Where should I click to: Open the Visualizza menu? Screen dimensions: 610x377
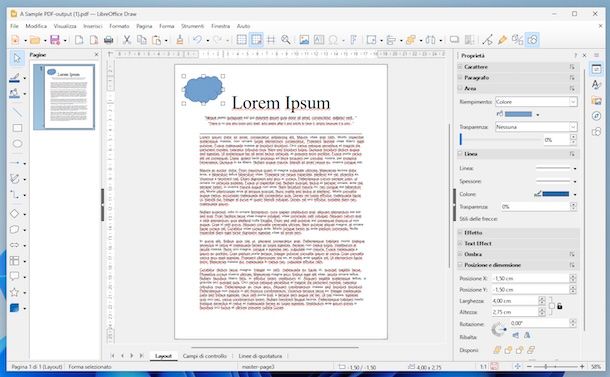(x=65, y=26)
